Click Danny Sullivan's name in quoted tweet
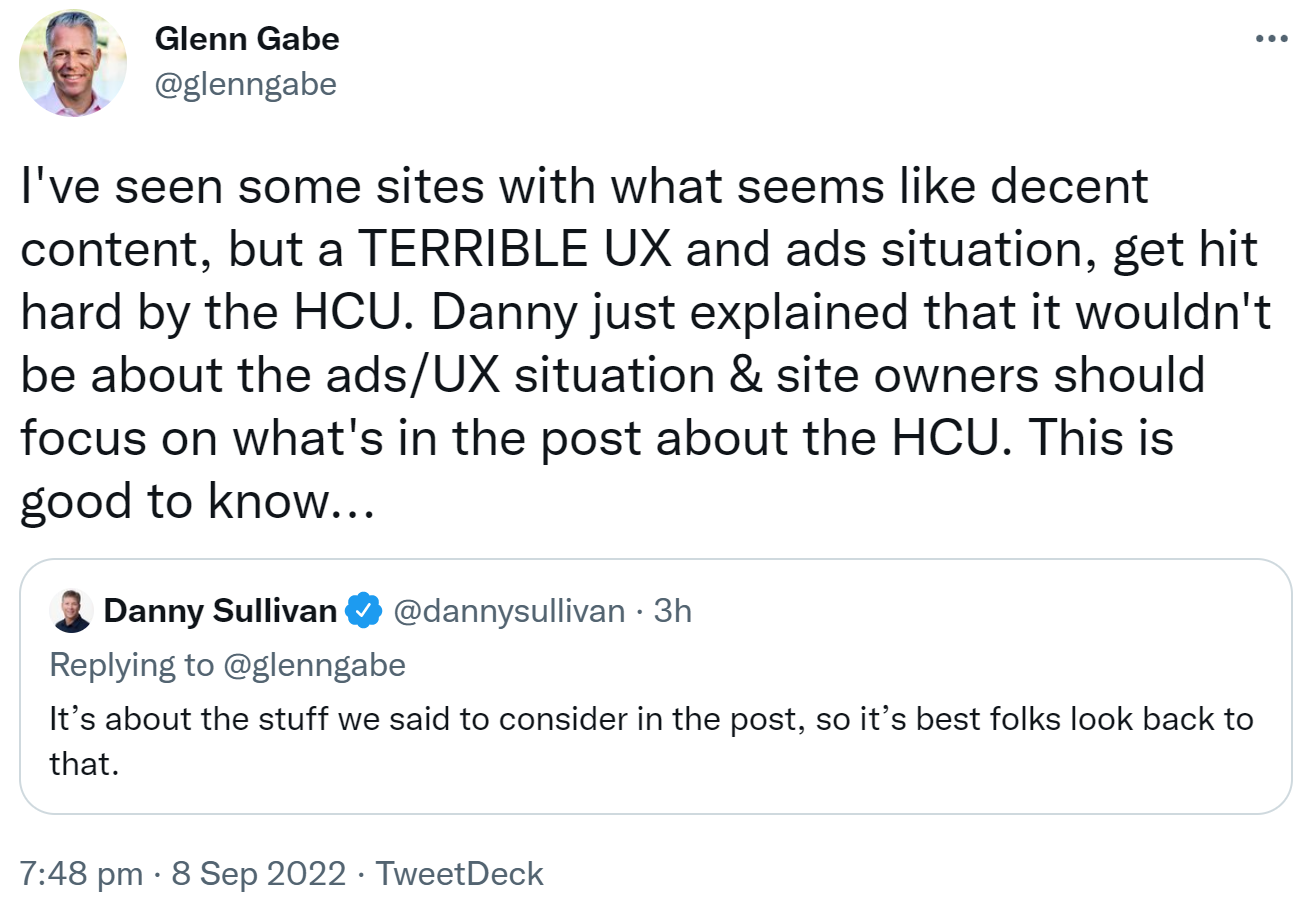This screenshot has width=1316, height=918. [217, 611]
